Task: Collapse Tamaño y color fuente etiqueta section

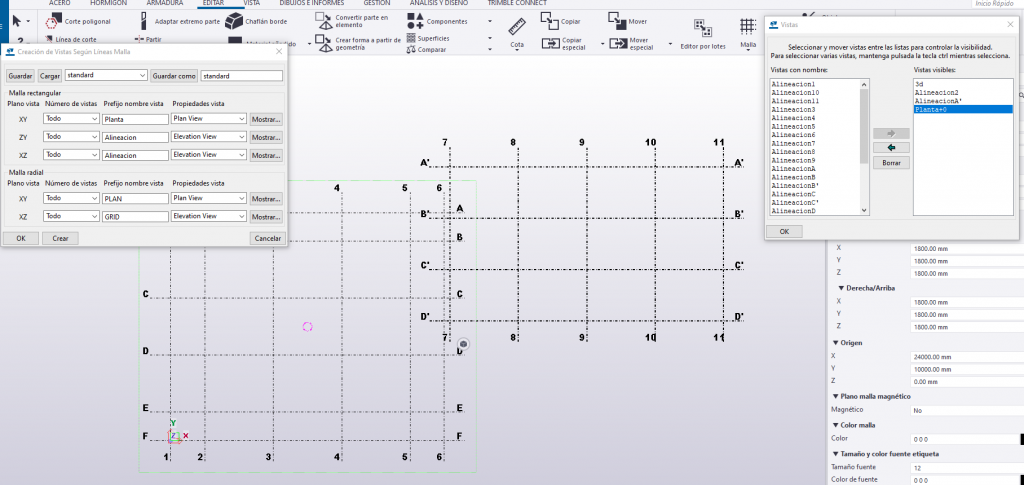Action: [835, 454]
